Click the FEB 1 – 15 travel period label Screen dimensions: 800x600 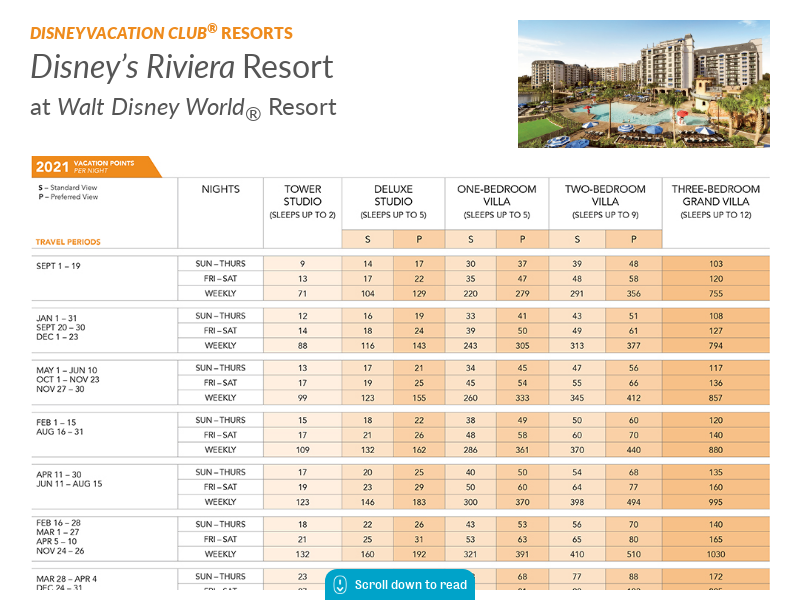pyautogui.click(x=56, y=421)
